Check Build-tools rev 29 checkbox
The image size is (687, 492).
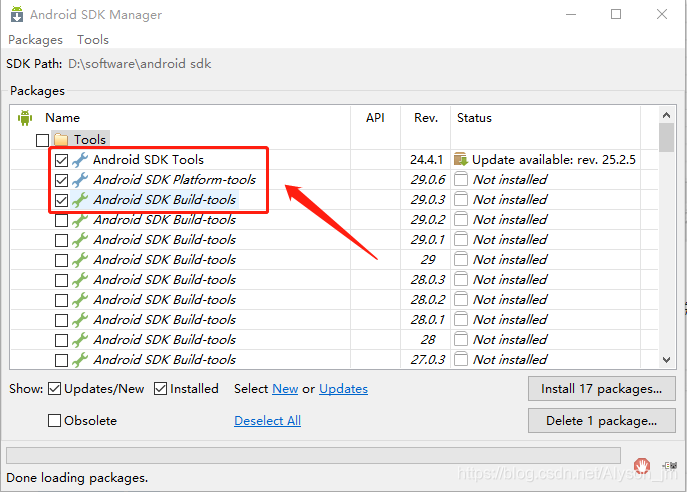(x=61, y=260)
